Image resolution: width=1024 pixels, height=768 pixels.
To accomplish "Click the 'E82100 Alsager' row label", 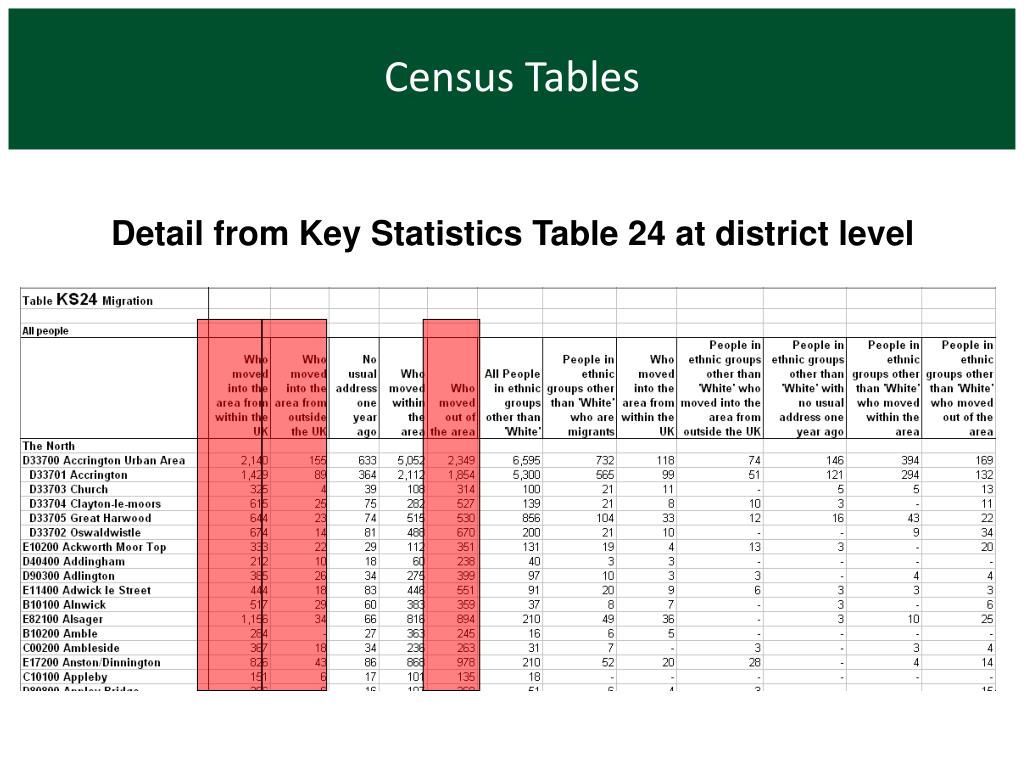I will click(63, 619).
